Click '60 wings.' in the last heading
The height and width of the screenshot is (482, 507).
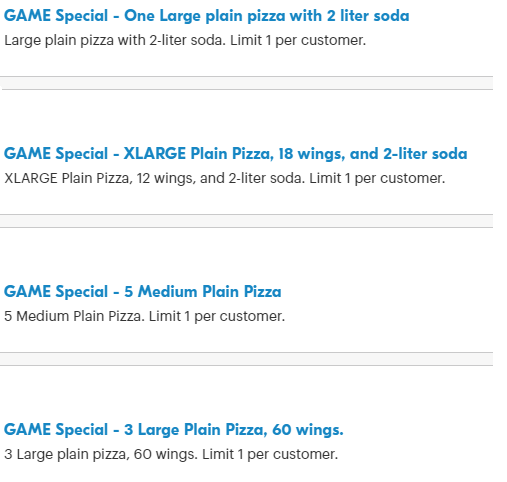308,430
